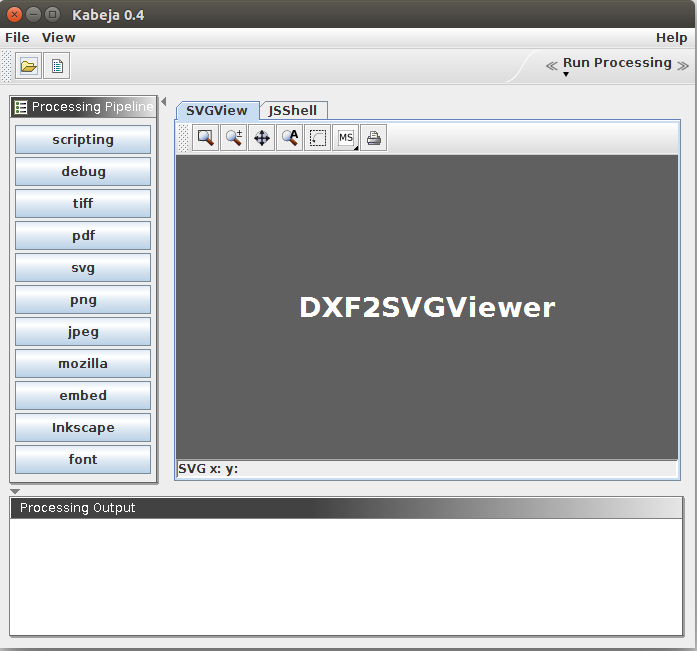Select the zoom window magnifier tool

coord(205,138)
